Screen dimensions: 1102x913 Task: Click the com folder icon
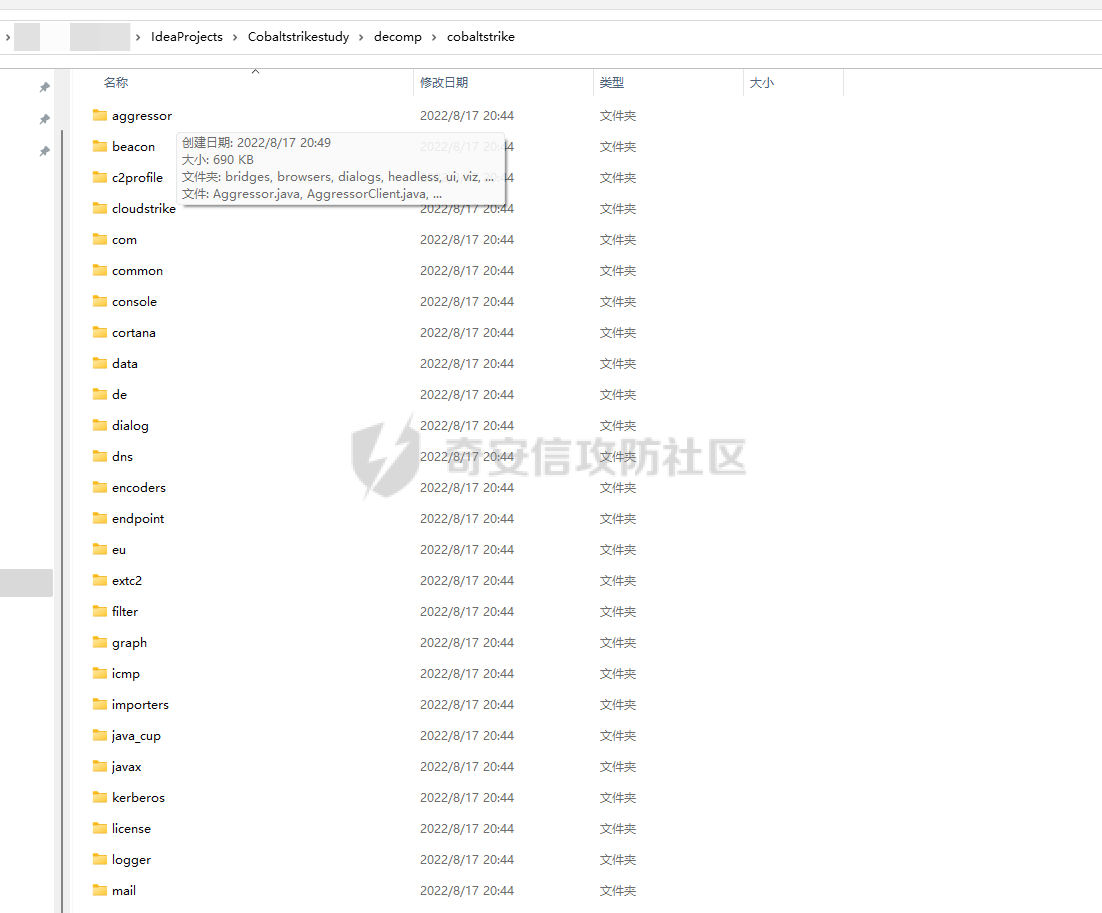tap(100, 239)
